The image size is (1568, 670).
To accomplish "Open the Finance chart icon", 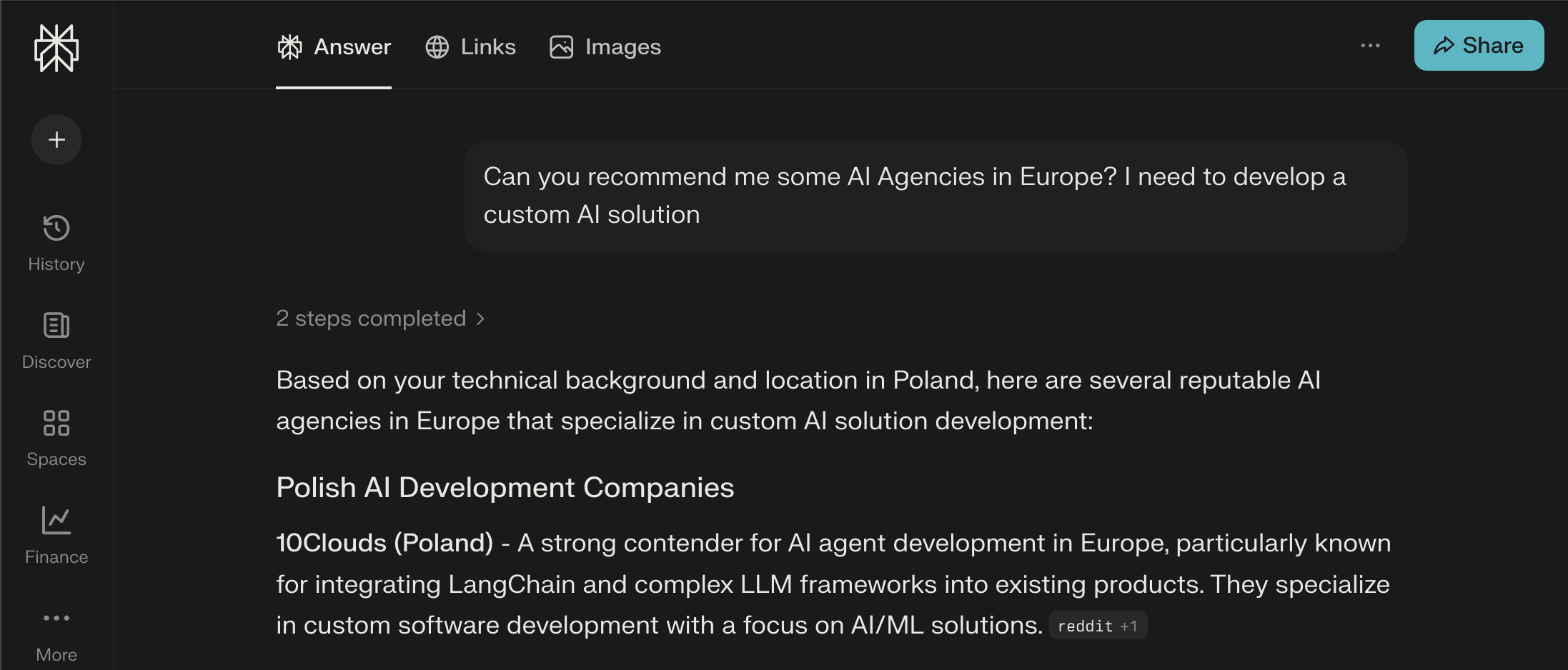I will point(56,521).
